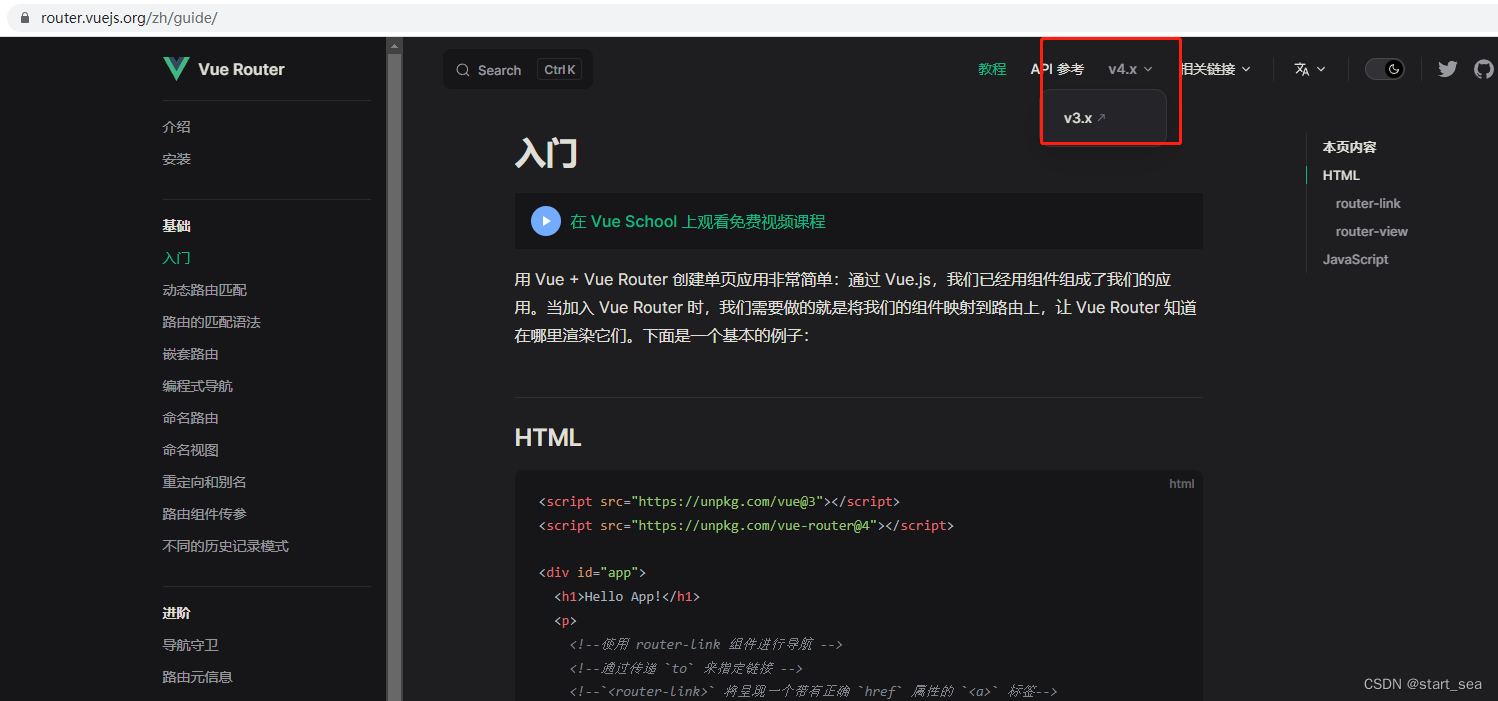
Task: Click the search magnifier icon
Action: click(x=463, y=70)
